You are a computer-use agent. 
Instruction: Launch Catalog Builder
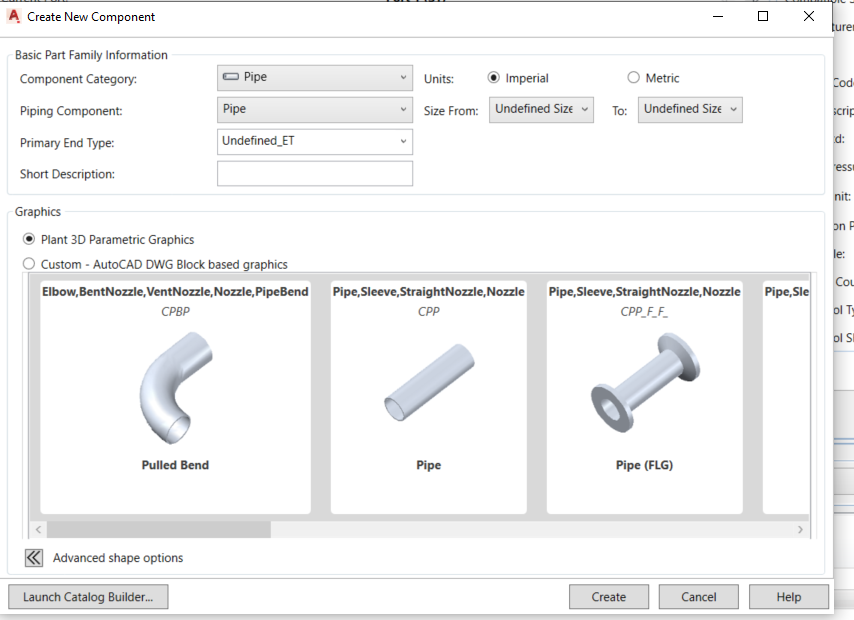(x=88, y=596)
